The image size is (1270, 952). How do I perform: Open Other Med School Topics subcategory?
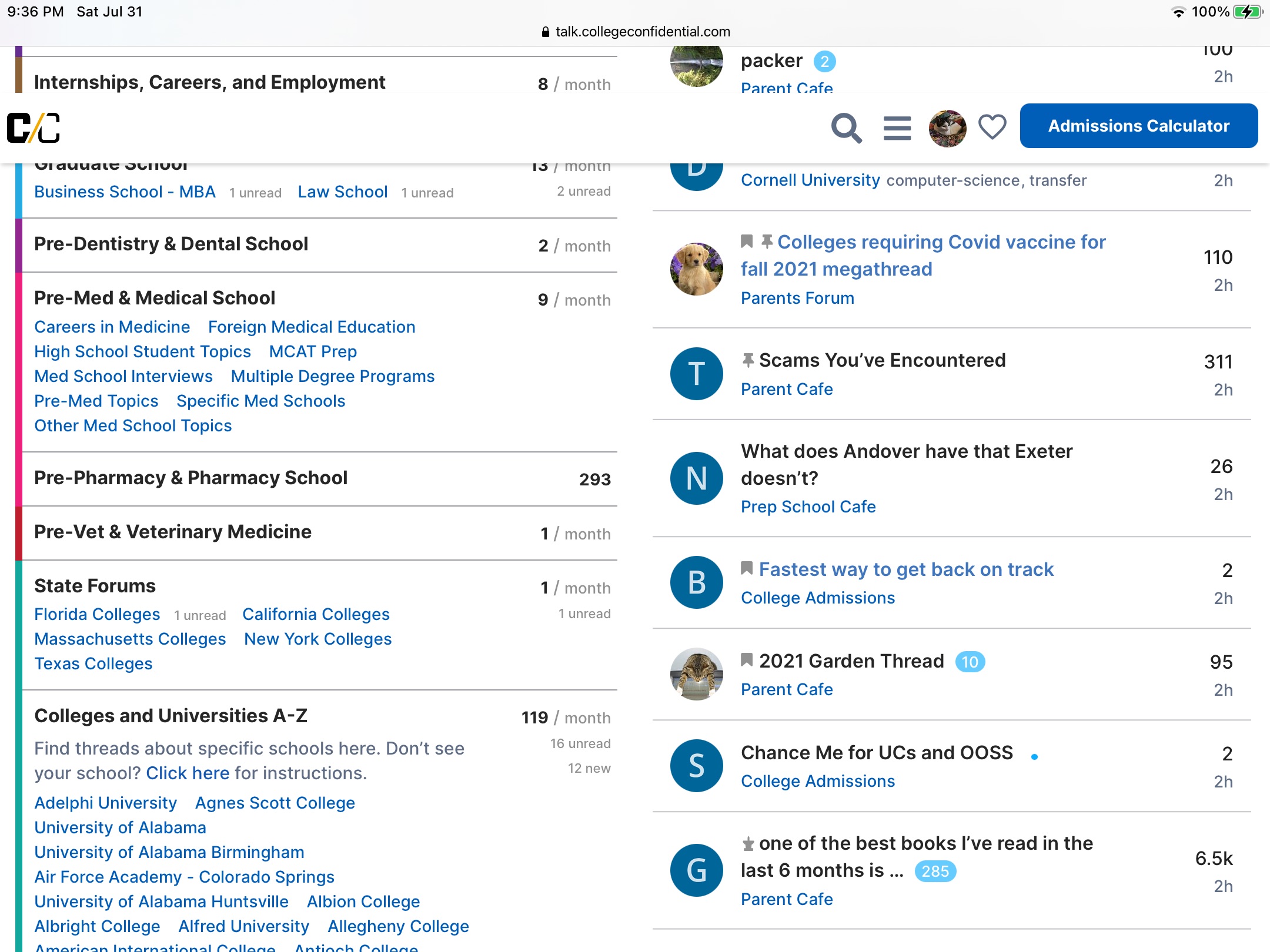click(x=133, y=425)
